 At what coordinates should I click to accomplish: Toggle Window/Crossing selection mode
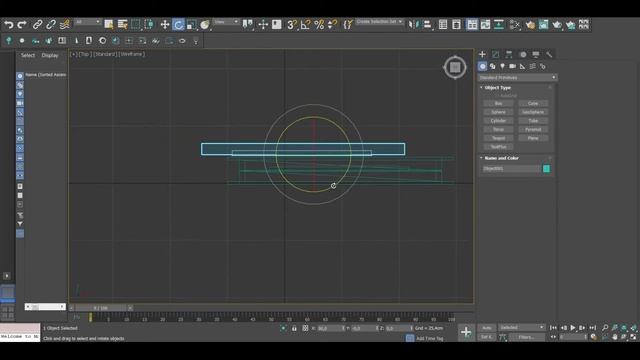pyautogui.click(x=149, y=25)
